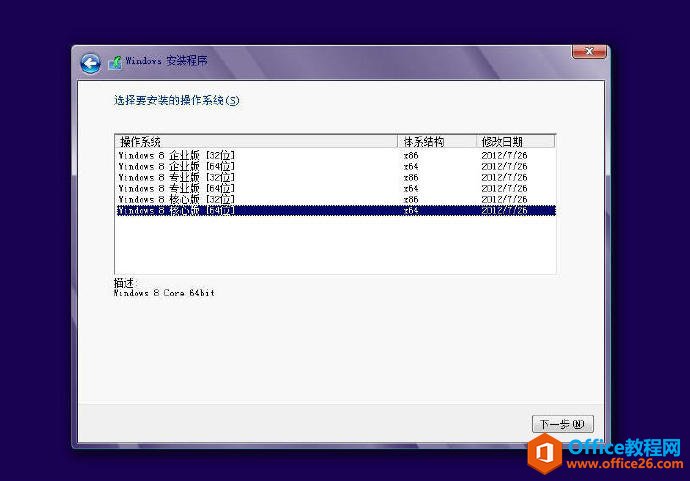Go back with the blue arrow button
Screen dimensions: 690x481
pyautogui.click(x=91, y=64)
